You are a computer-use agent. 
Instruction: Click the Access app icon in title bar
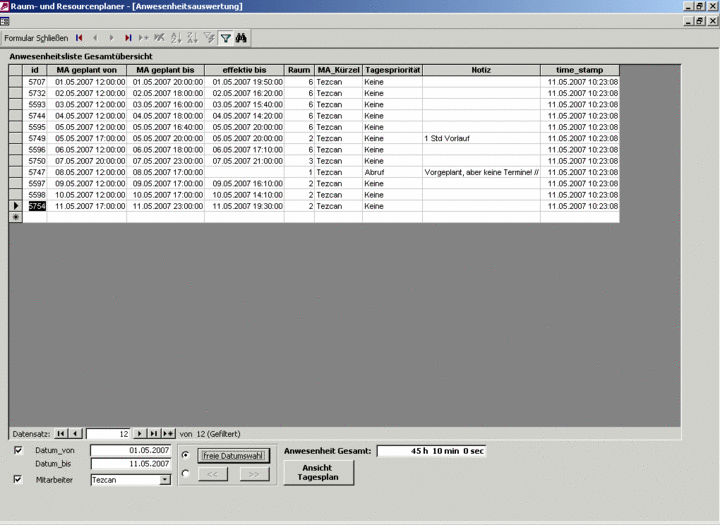(x=4, y=6)
